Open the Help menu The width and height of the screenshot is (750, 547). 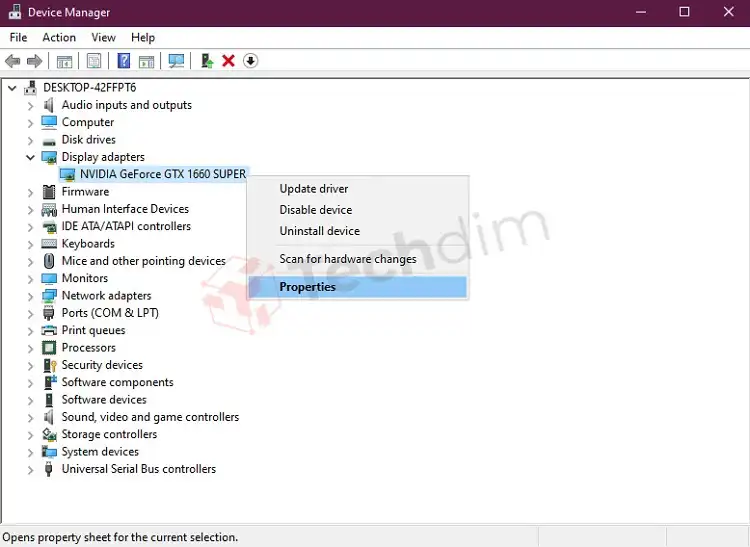(143, 37)
